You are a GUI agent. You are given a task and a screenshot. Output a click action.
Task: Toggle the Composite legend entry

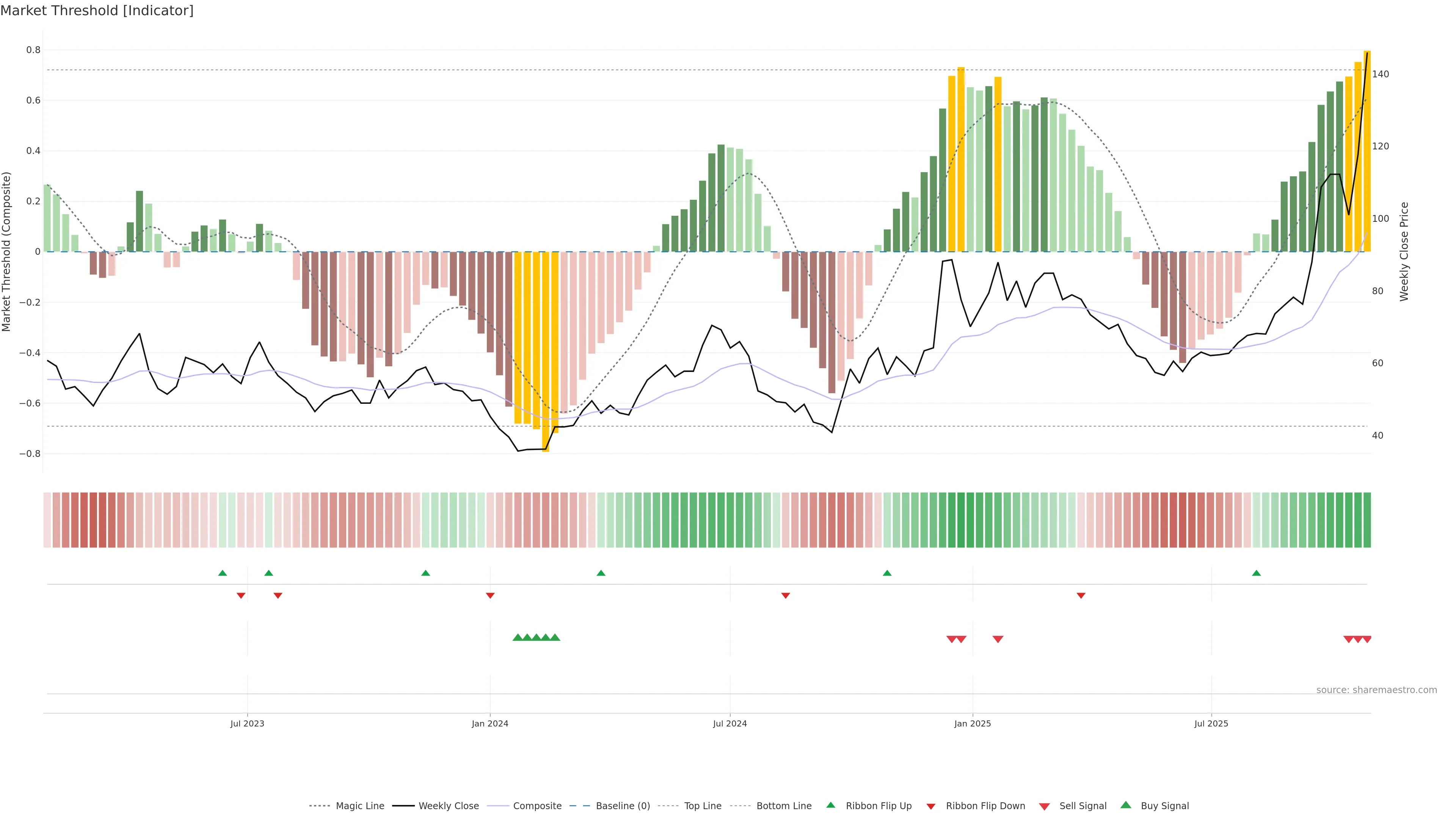click(x=537, y=806)
